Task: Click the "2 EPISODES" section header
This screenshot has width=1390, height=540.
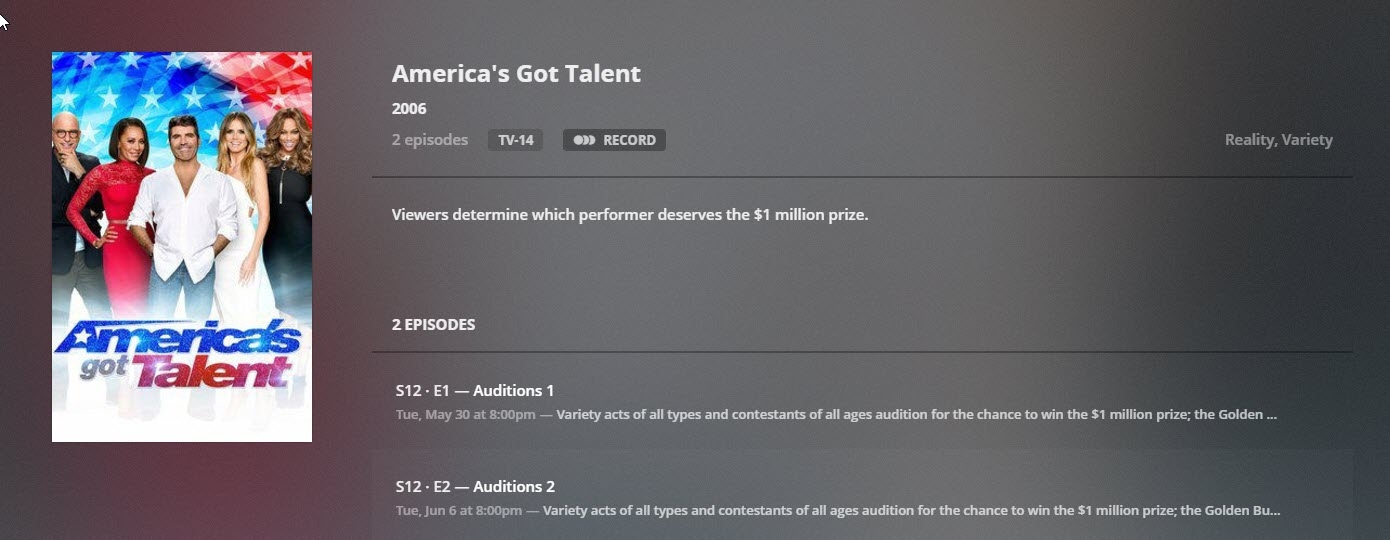Action: point(433,325)
